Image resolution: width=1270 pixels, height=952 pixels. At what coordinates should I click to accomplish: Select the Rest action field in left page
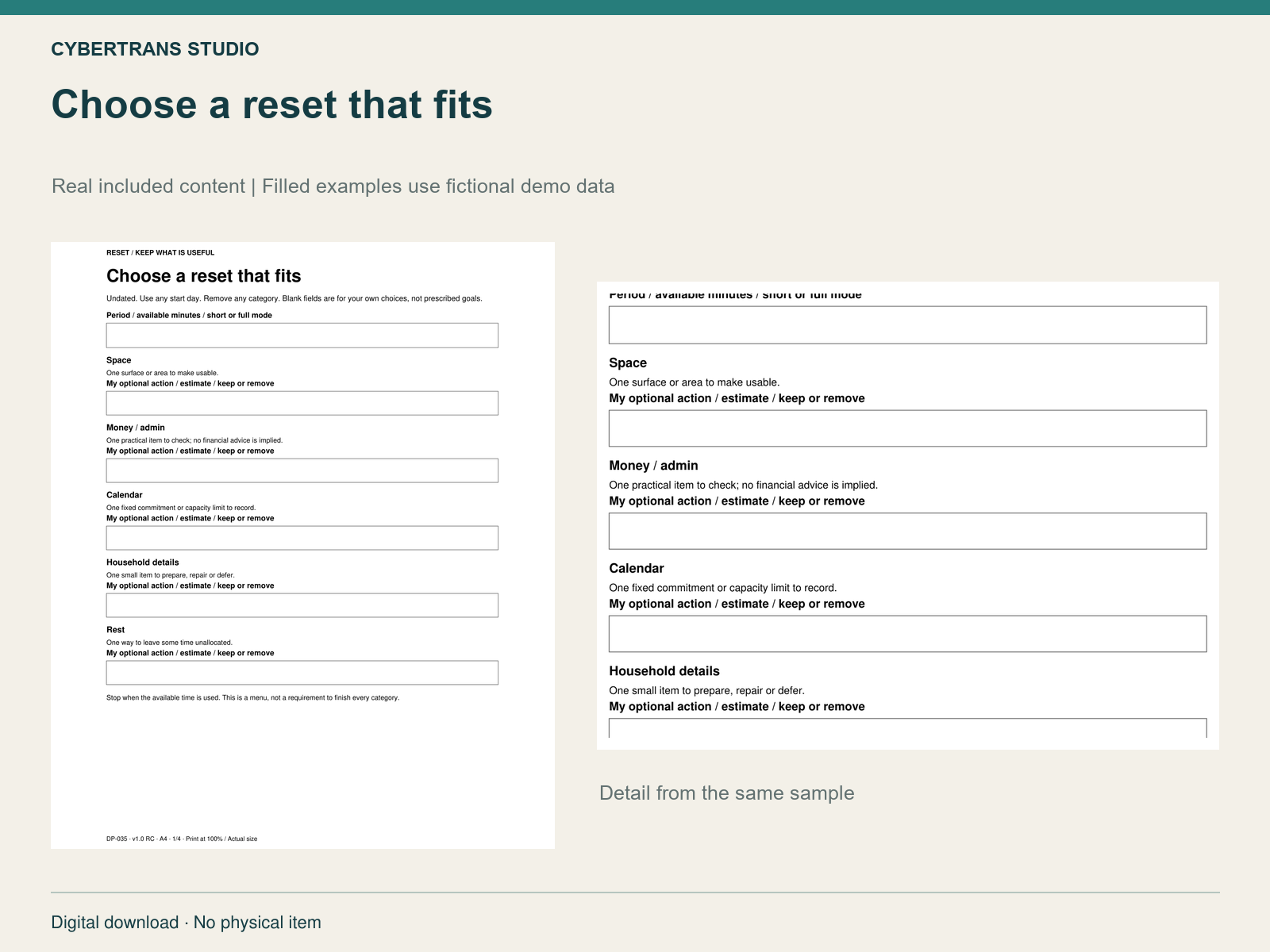(x=302, y=673)
